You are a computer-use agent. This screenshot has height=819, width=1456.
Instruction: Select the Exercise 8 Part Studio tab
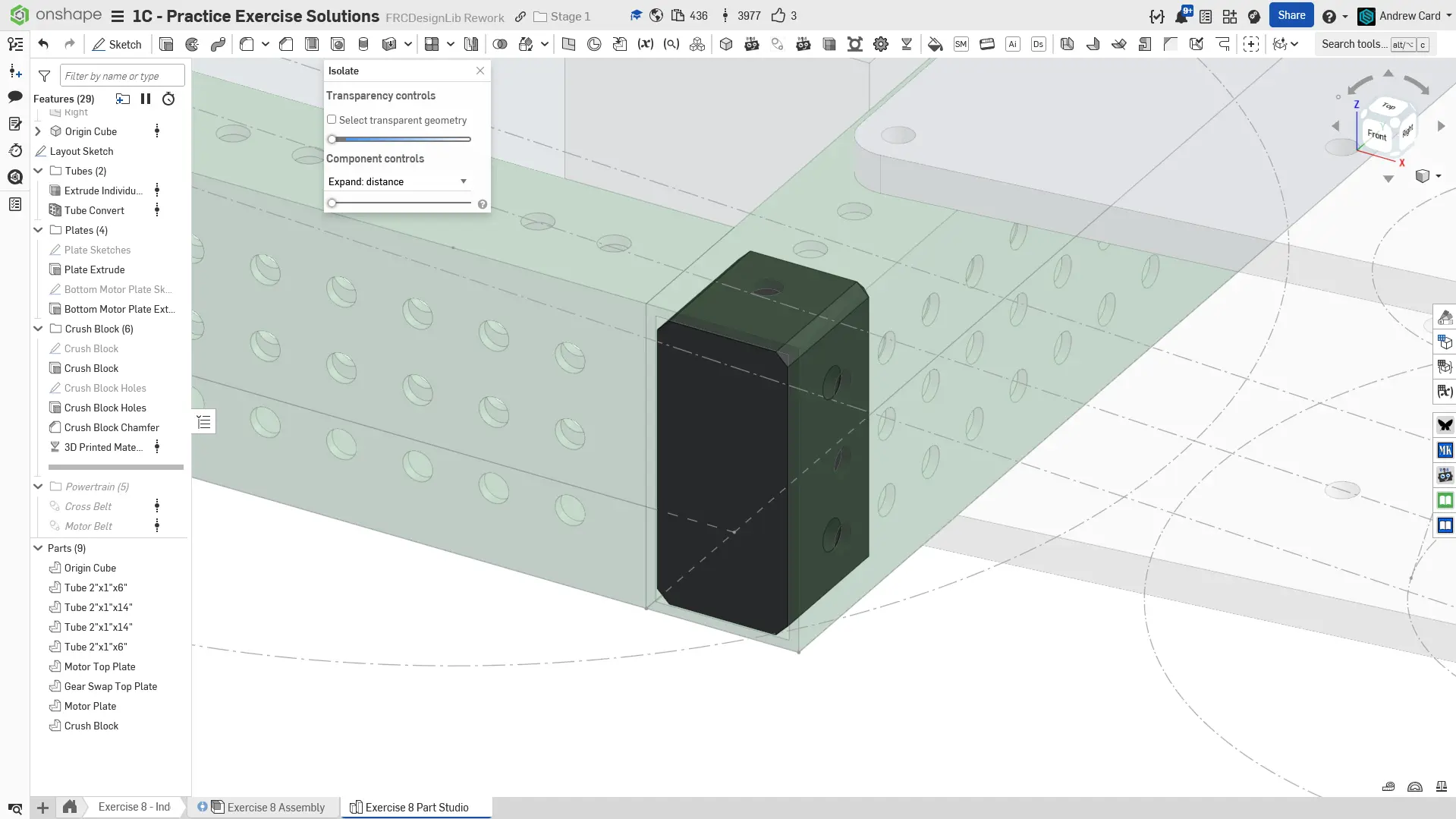click(416, 808)
